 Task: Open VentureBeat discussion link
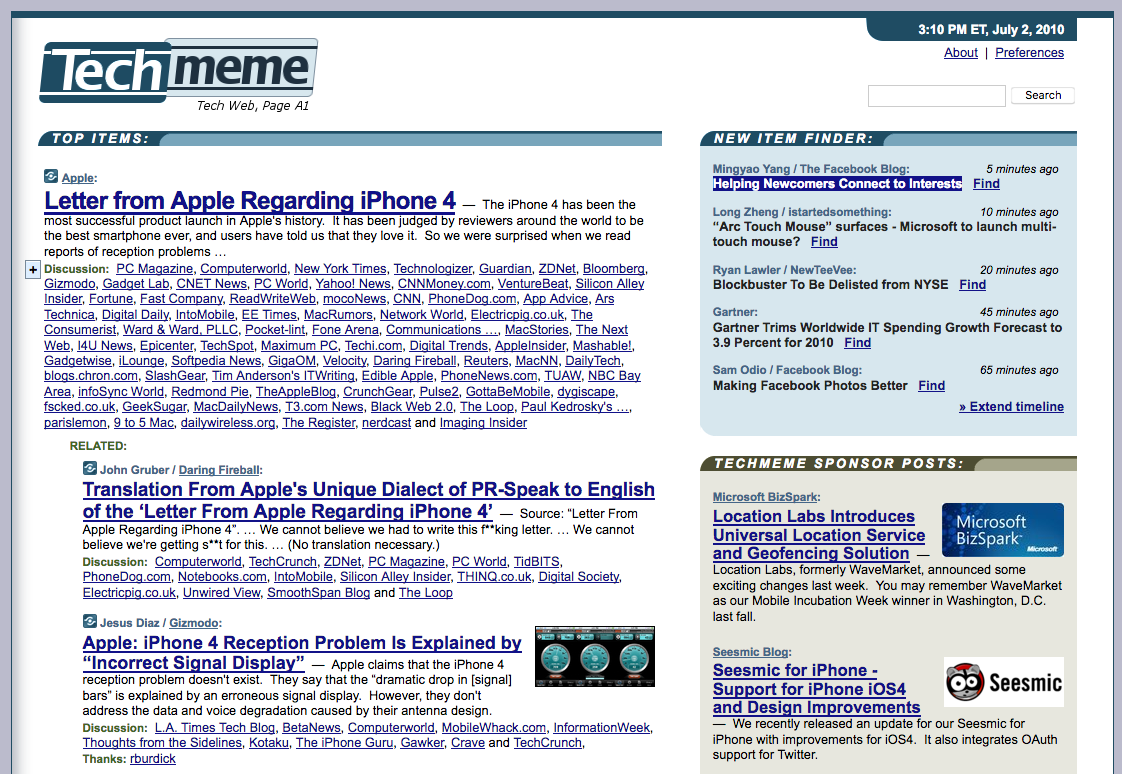pos(533,283)
